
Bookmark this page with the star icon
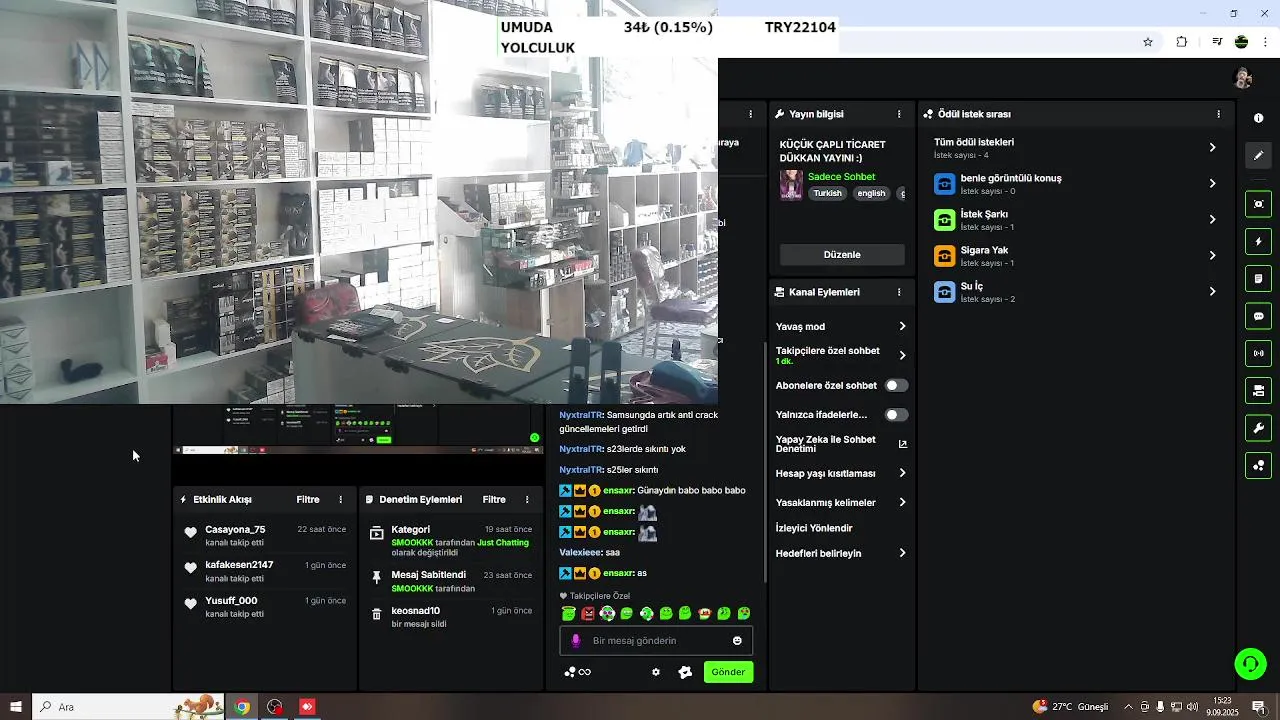coord(1148,42)
